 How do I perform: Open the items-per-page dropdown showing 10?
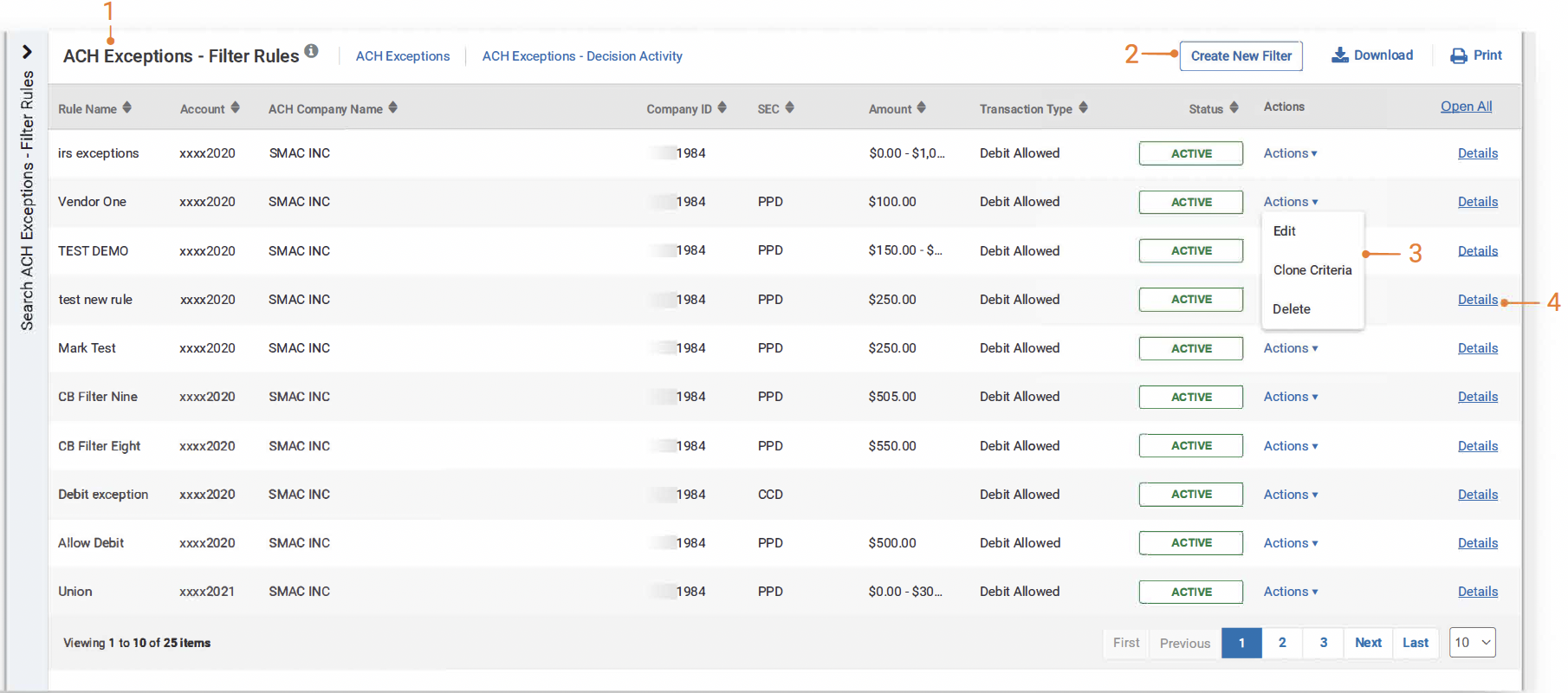[x=1472, y=643]
